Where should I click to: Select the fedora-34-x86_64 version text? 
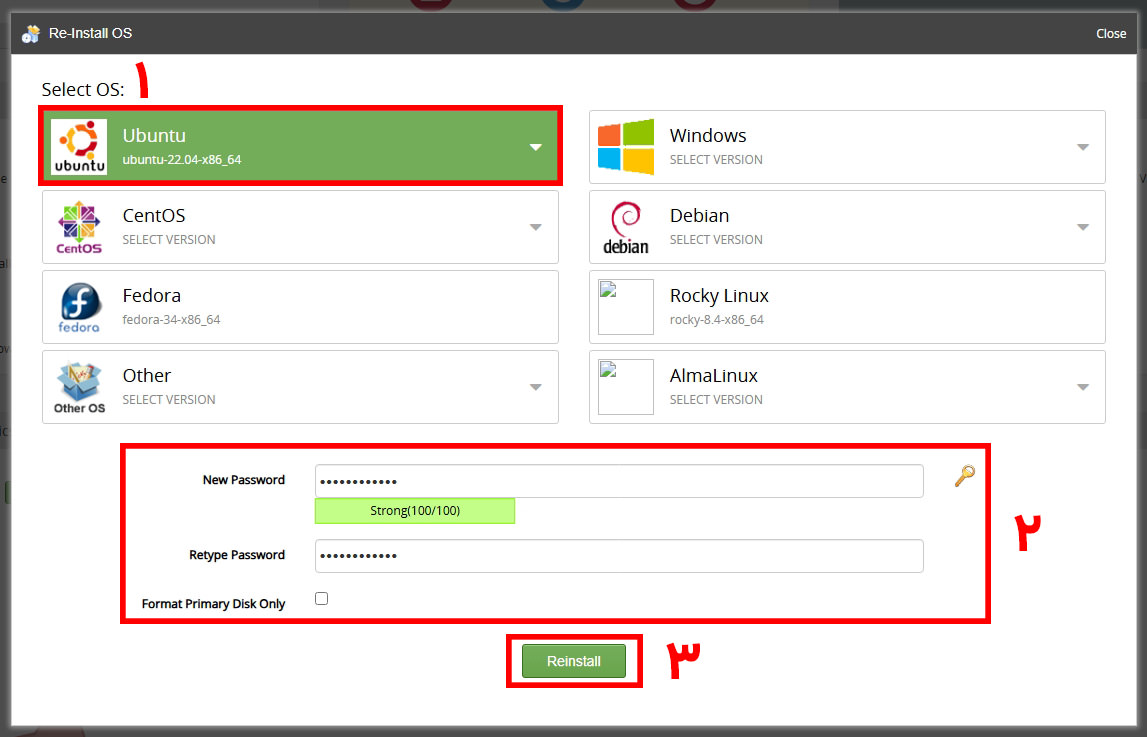click(x=171, y=320)
